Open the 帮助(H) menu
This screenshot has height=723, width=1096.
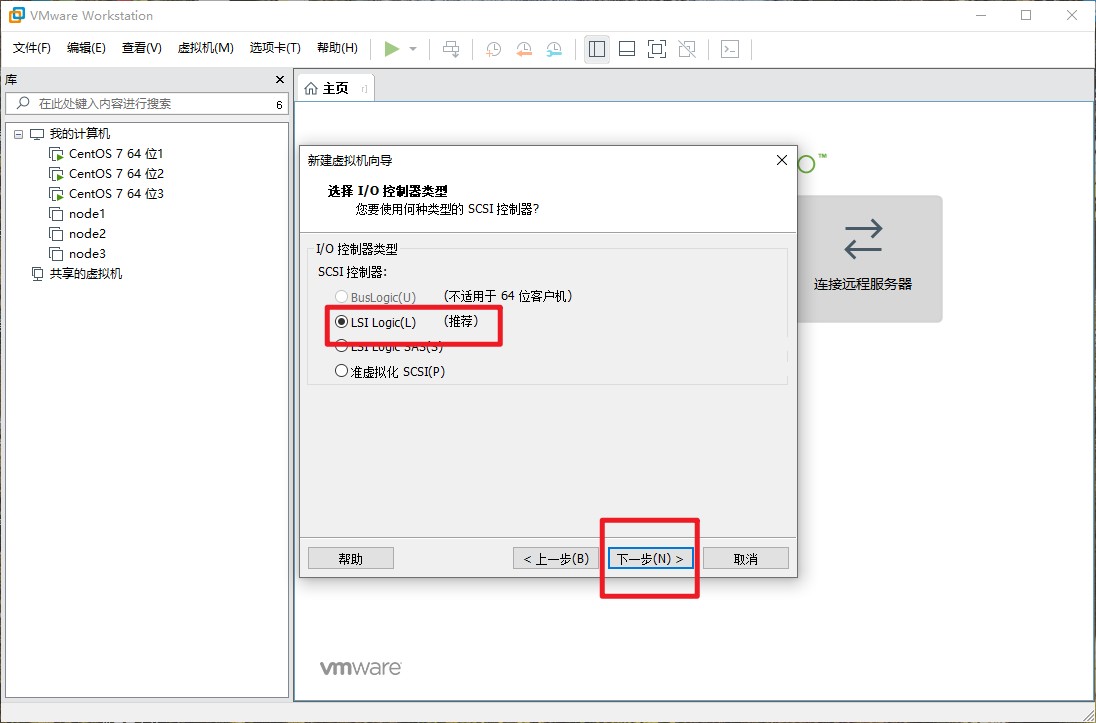tap(338, 48)
